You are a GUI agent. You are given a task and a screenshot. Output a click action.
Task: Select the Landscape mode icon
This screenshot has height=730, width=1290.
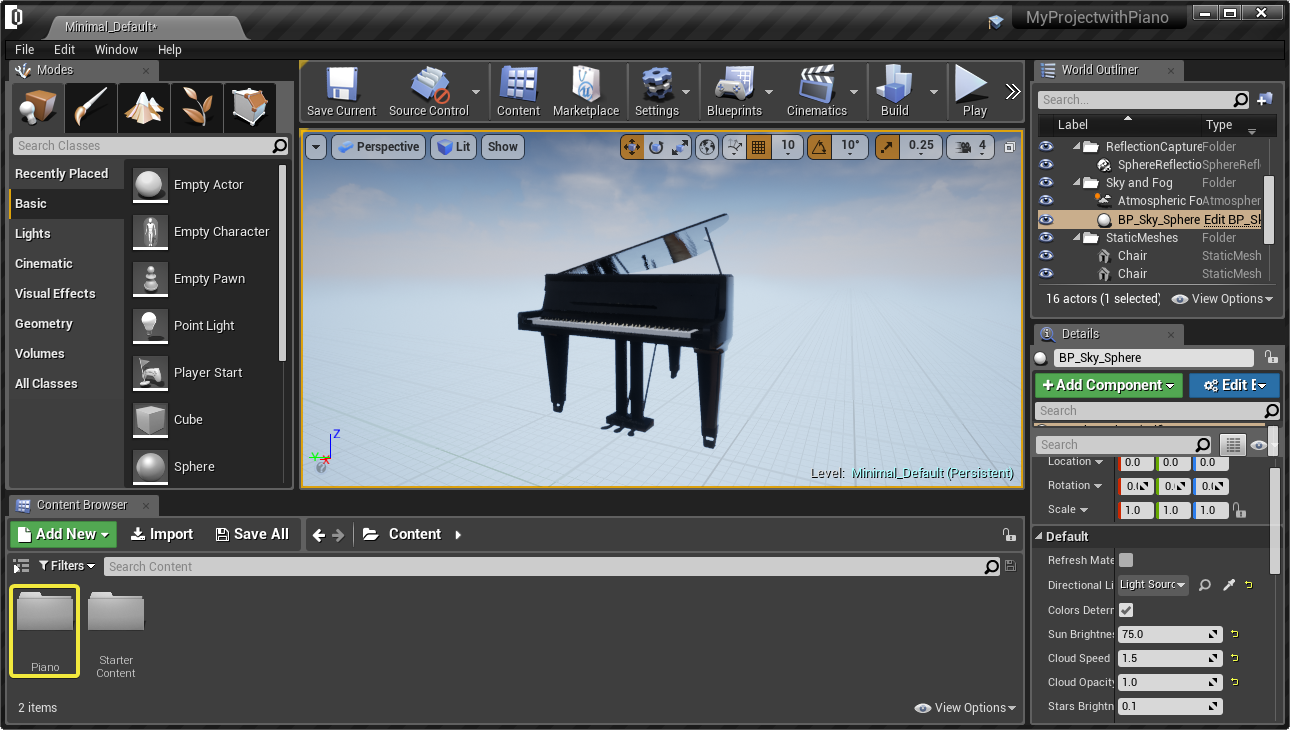[143, 107]
